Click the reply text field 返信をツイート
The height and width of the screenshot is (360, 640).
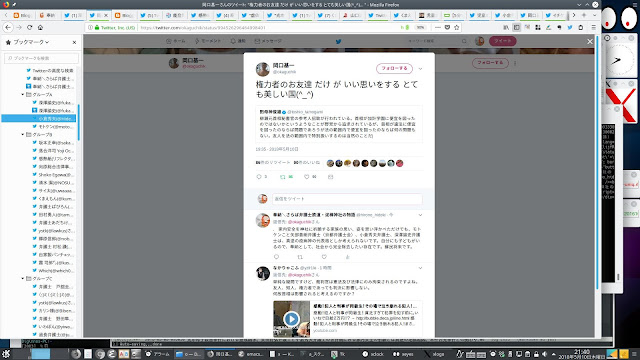click(x=347, y=199)
